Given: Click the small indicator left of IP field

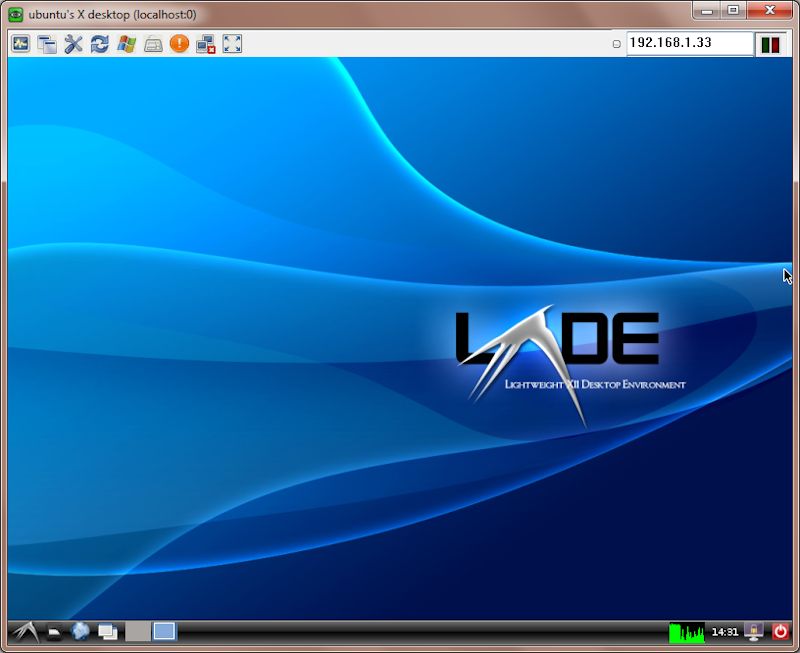Looking at the screenshot, I should pos(616,44).
